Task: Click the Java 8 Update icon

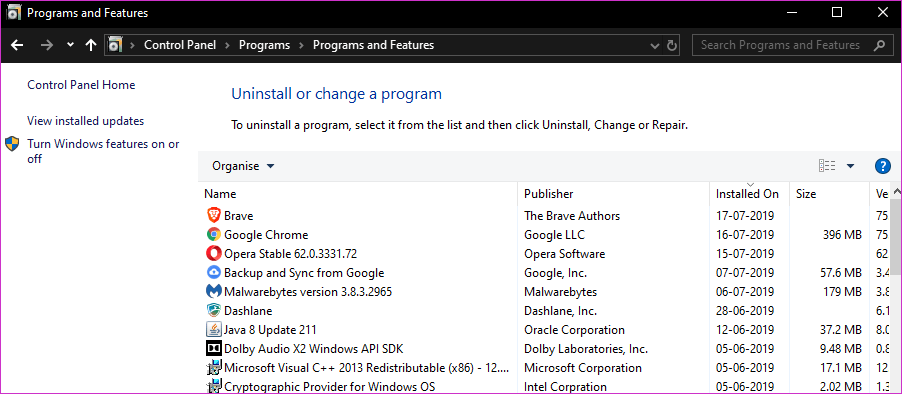Action: point(213,330)
